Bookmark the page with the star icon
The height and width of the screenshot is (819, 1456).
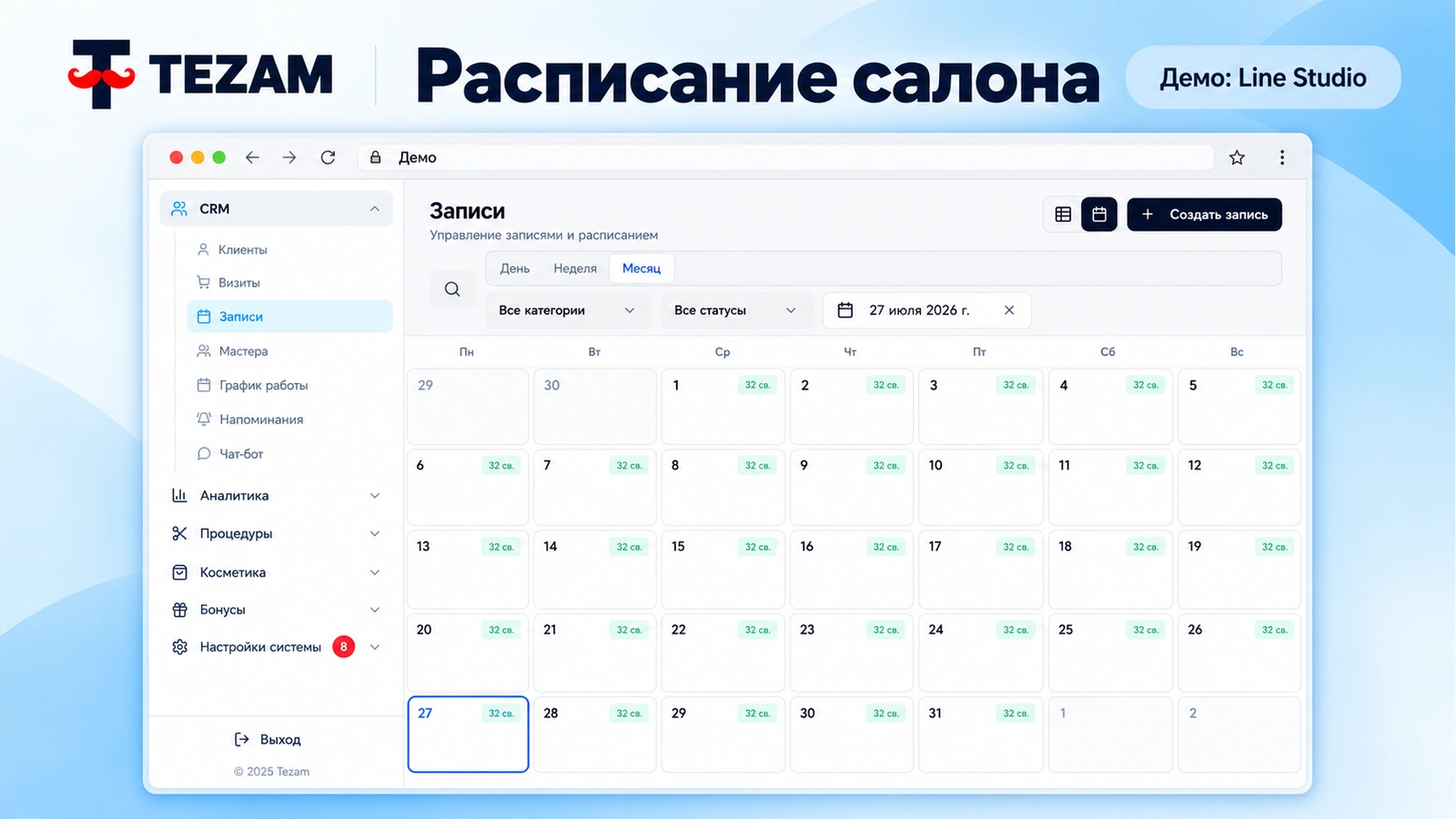click(1237, 157)
